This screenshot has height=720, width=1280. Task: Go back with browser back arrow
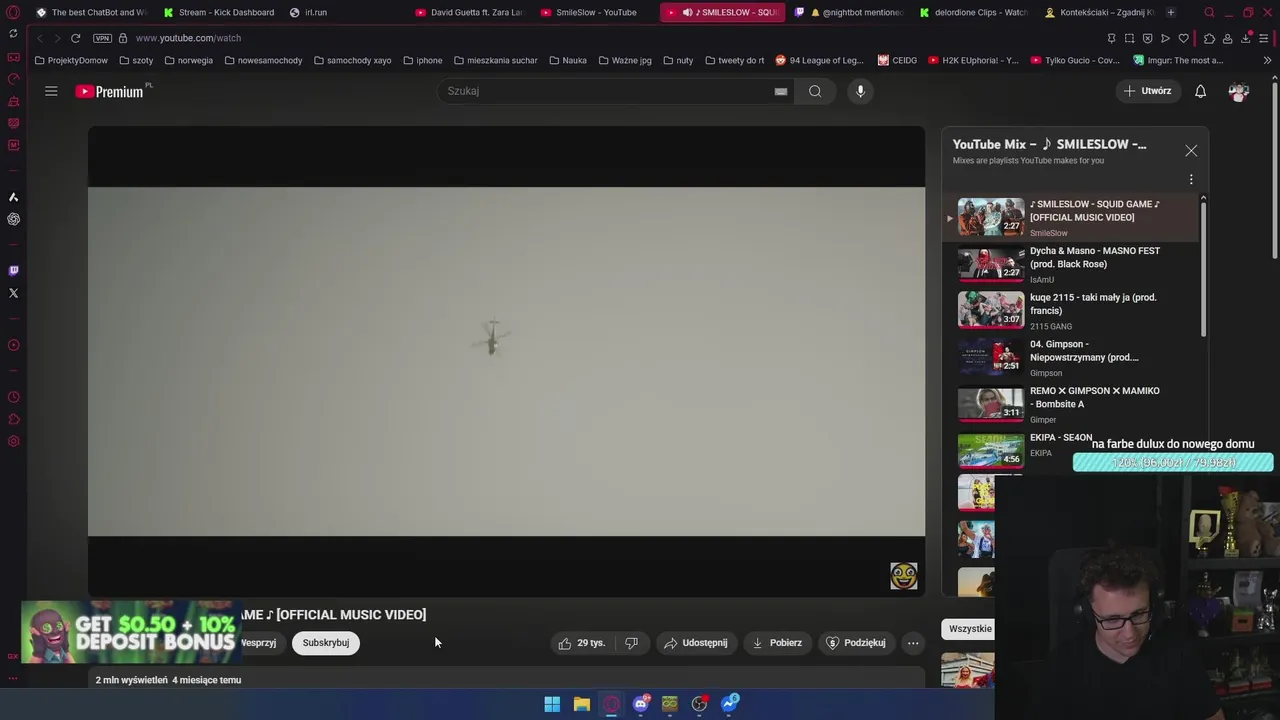[x=39, y=38]
